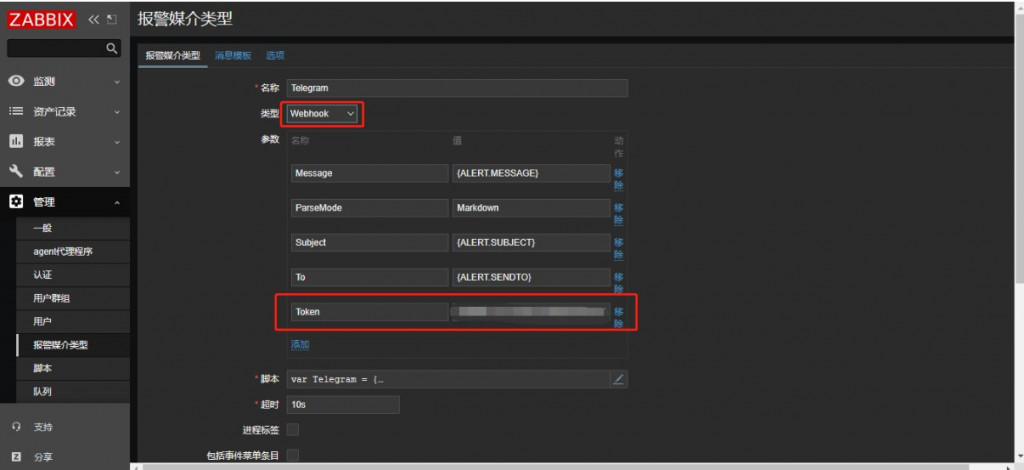Viewport: 1024px width, 470px height.
Task: Click the {ALERT.MESSAGE} value field
Action: pos(531,173)
